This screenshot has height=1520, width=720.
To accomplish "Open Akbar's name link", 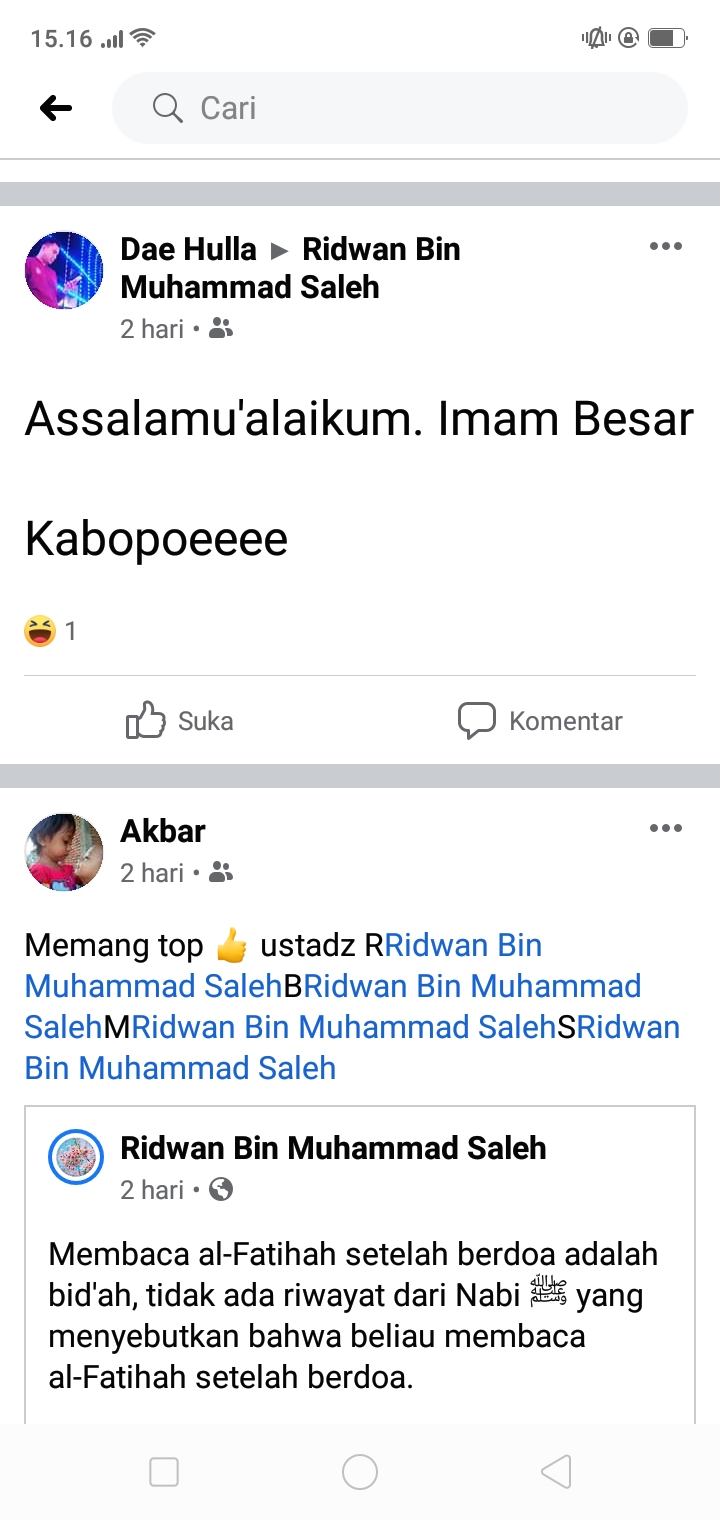I will [163, 831].
